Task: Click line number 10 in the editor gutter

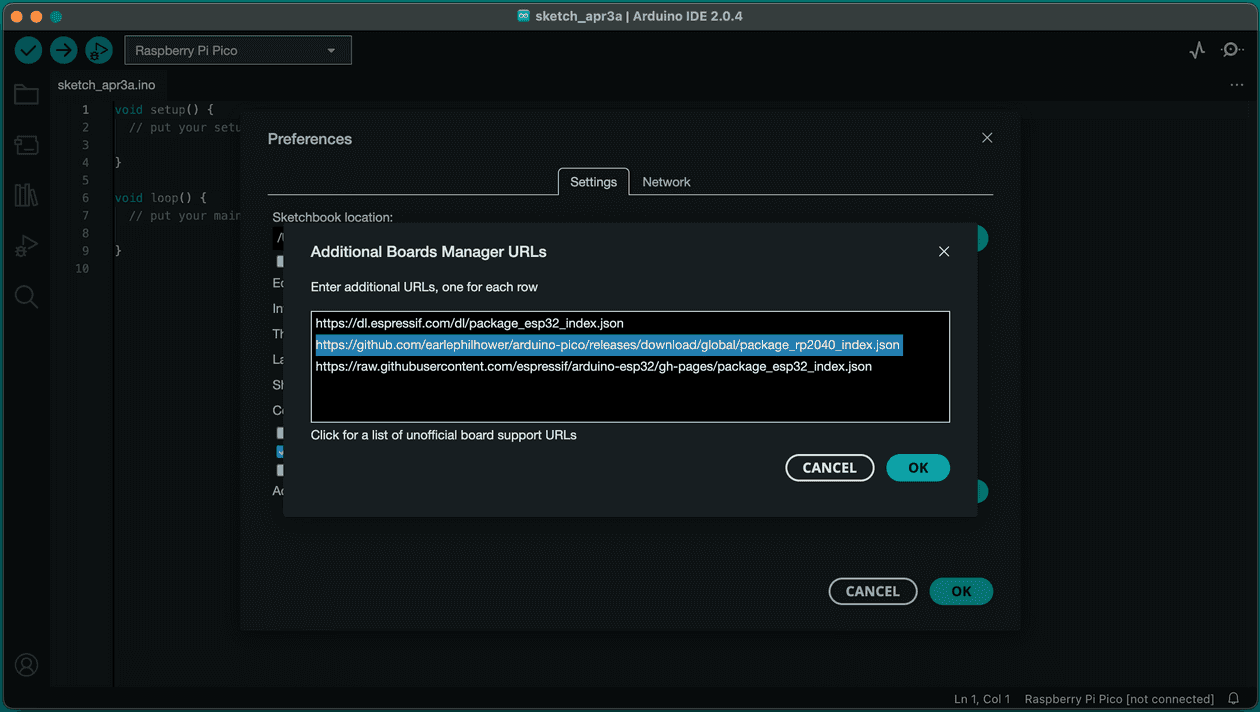Action: click(82, 268)
